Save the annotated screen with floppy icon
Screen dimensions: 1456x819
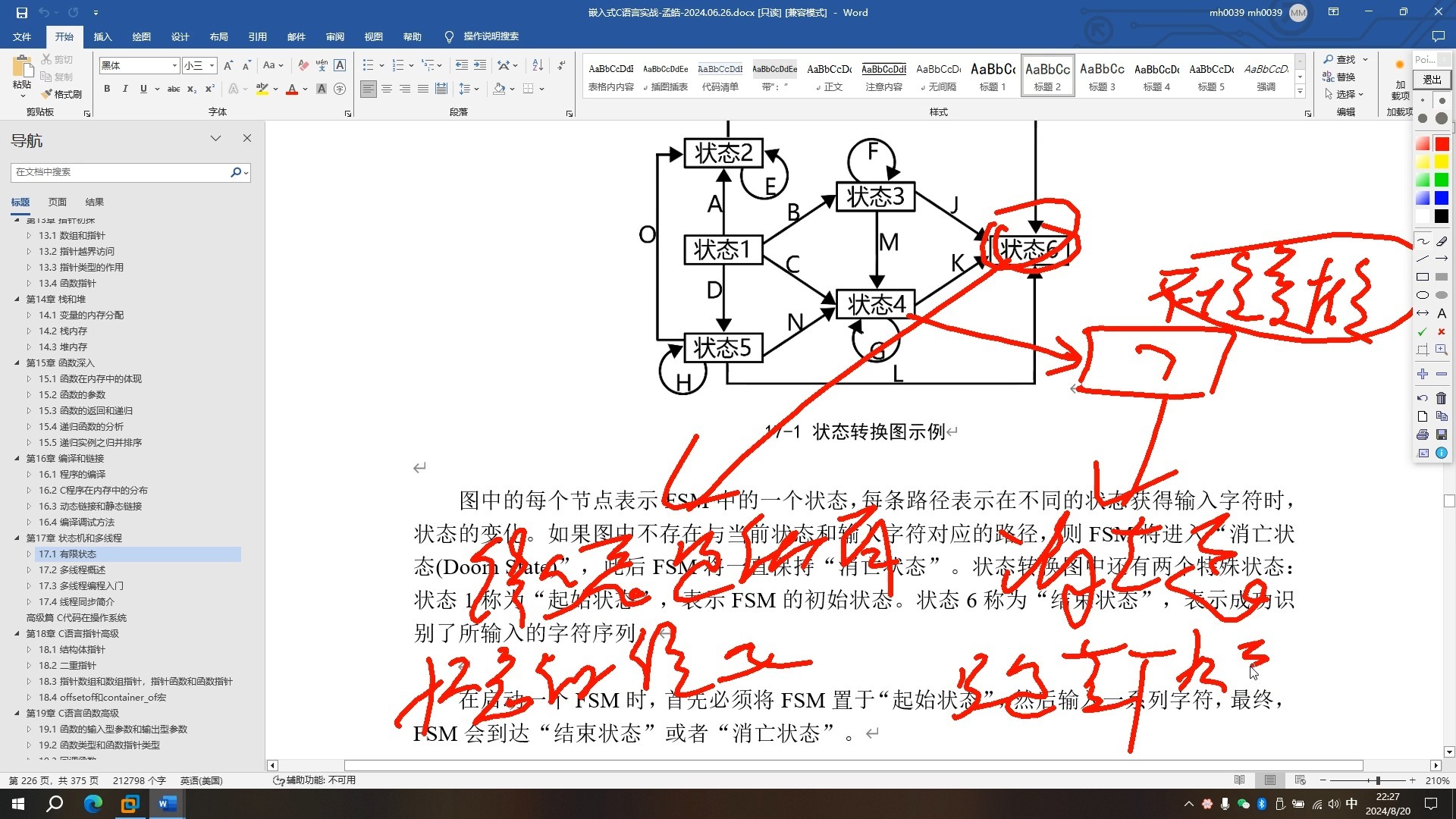point(1442,435)
